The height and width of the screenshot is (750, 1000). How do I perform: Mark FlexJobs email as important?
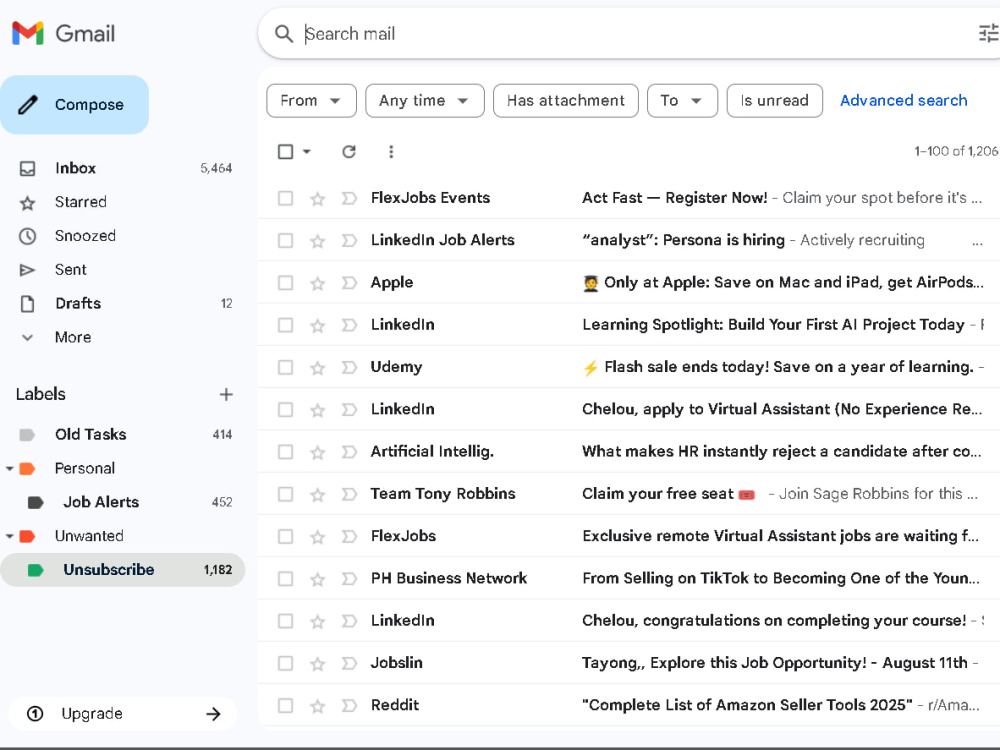click(x=349, y=536)
